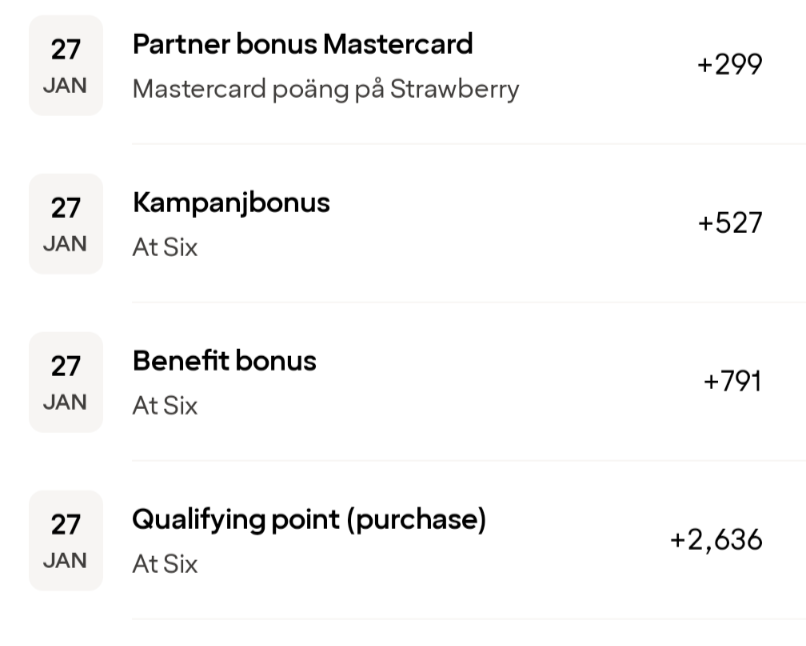Select the Benefit bonus transaction title
Screen dimensions: 806x646
point(224,361)
